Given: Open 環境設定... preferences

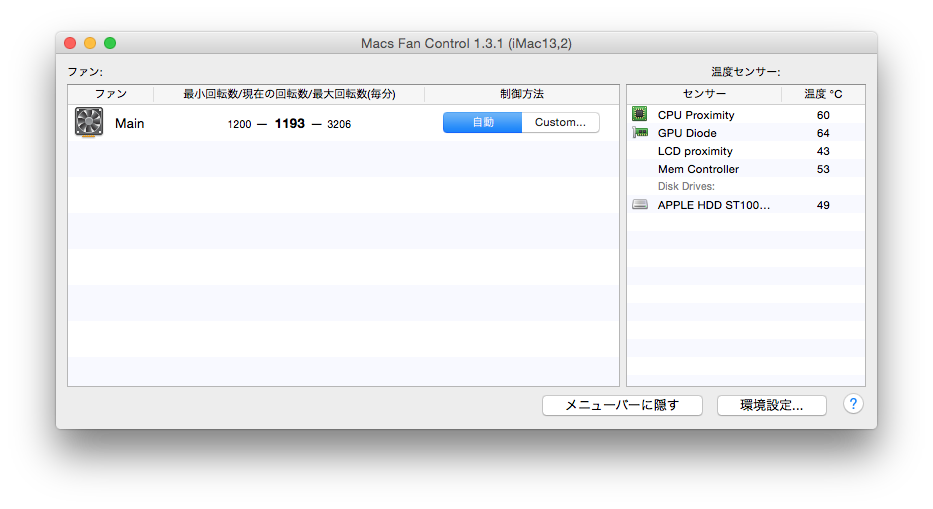Looking at the screenshot, I should click(771, 405).
